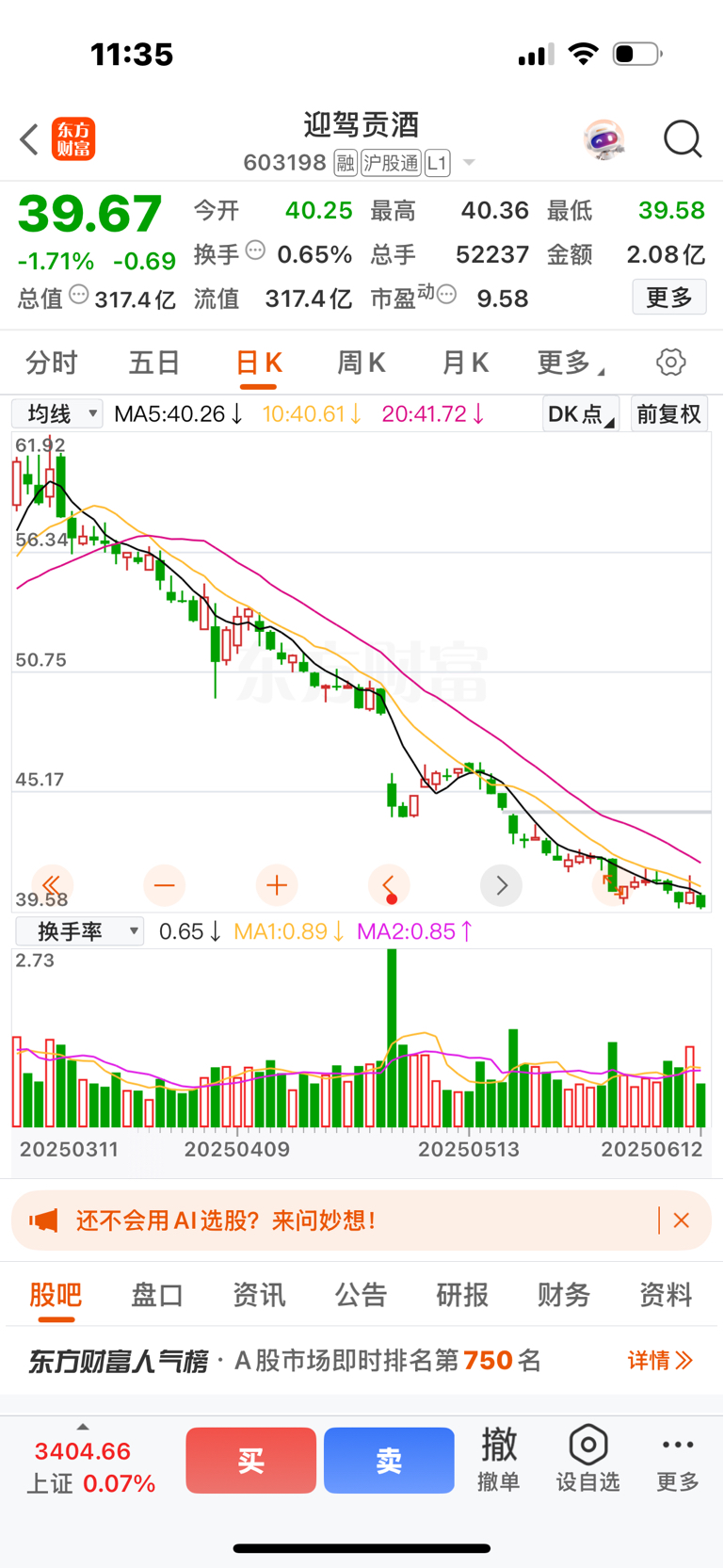The width and height of the screenshot is (724, 1568).
Task: Select the 股吧 tab
Action: [x=56, y=1295]
